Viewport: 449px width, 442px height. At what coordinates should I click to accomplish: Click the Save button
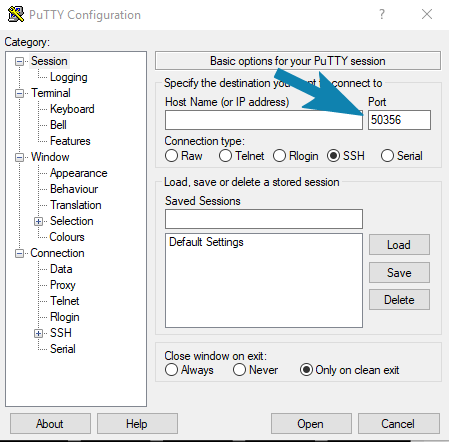(399, 273)
